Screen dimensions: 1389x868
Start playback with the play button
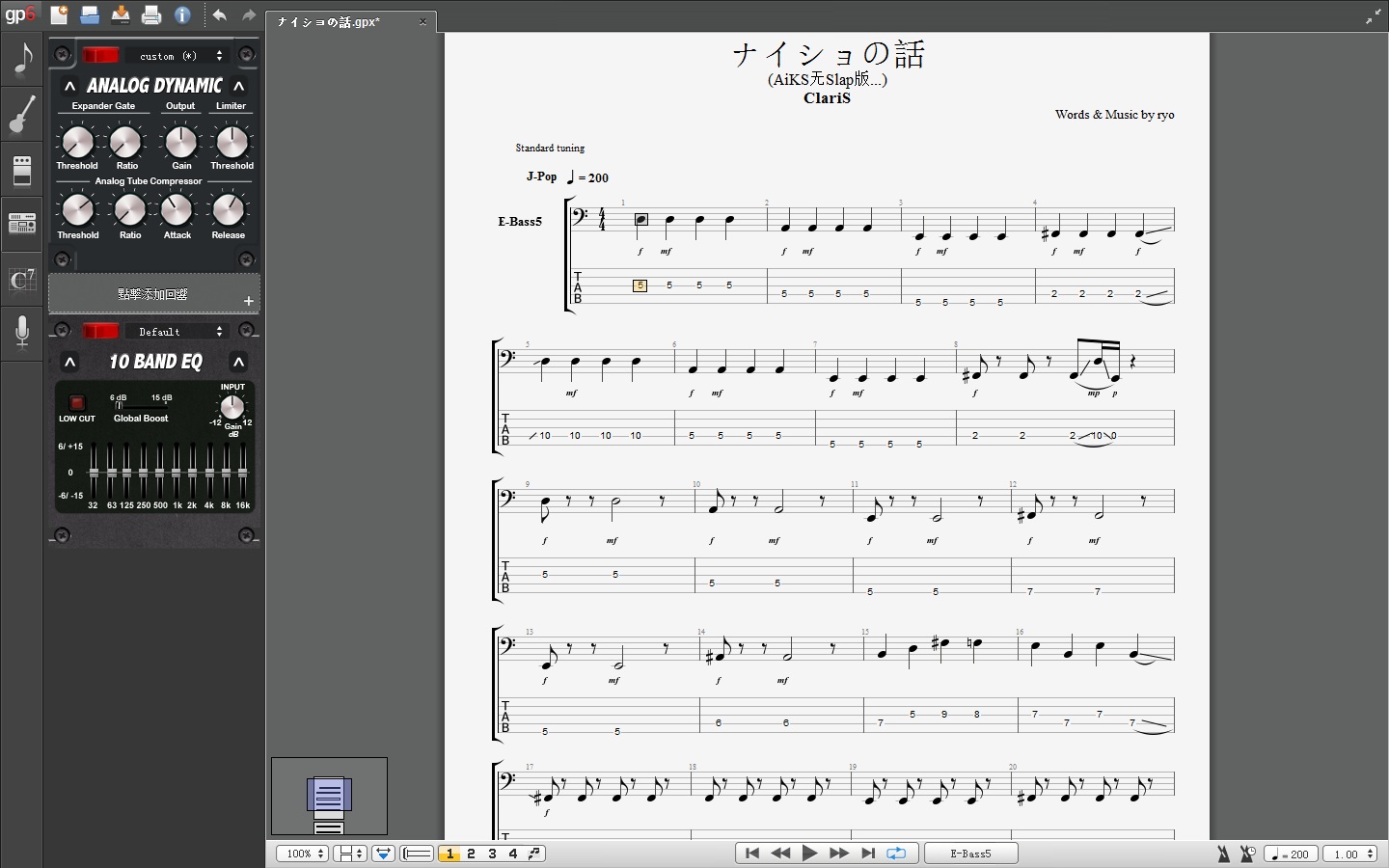point(810,854)
